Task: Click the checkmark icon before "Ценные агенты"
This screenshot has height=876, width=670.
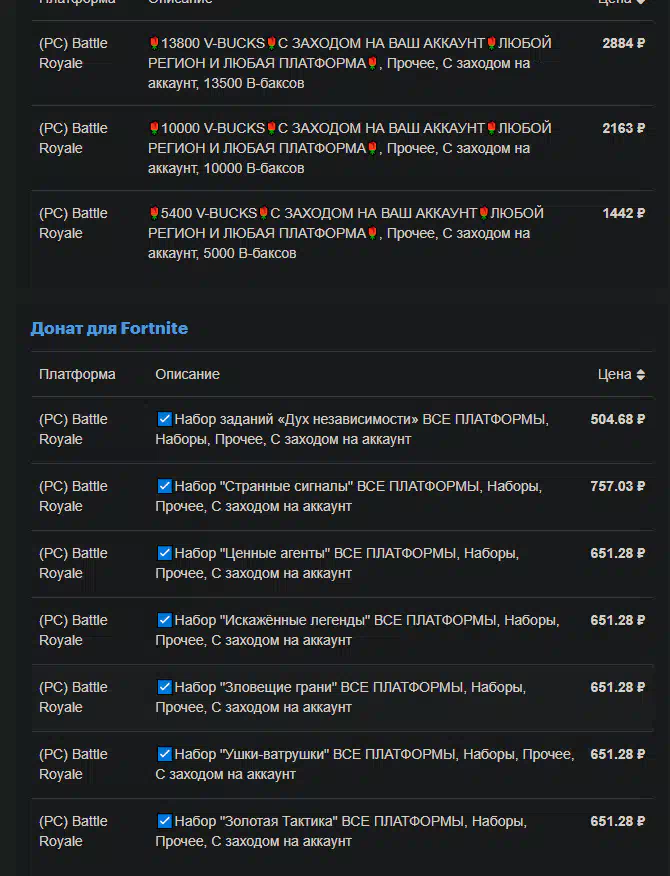Action: point(165,553)
